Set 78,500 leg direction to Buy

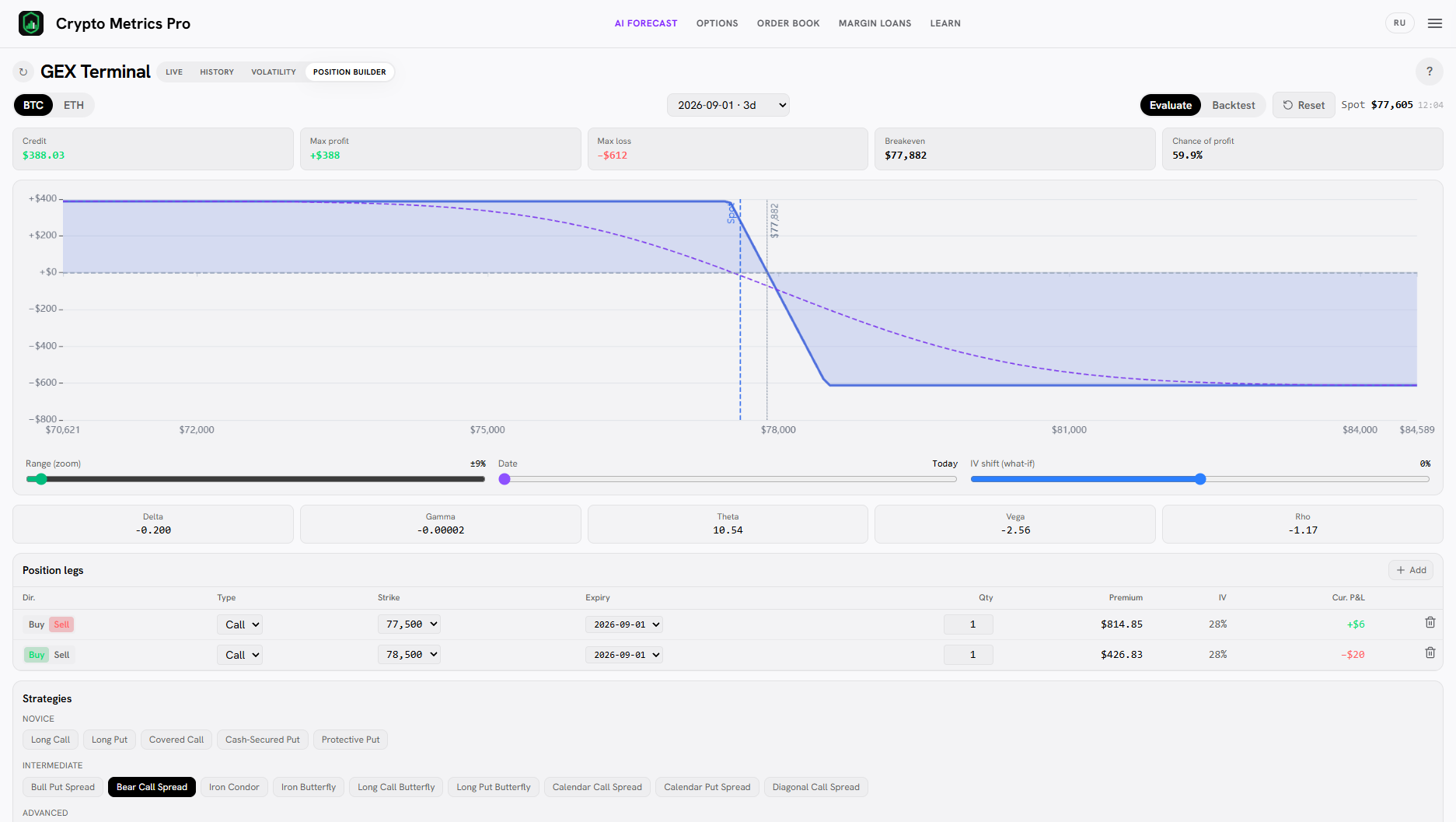tap(37, 655)
